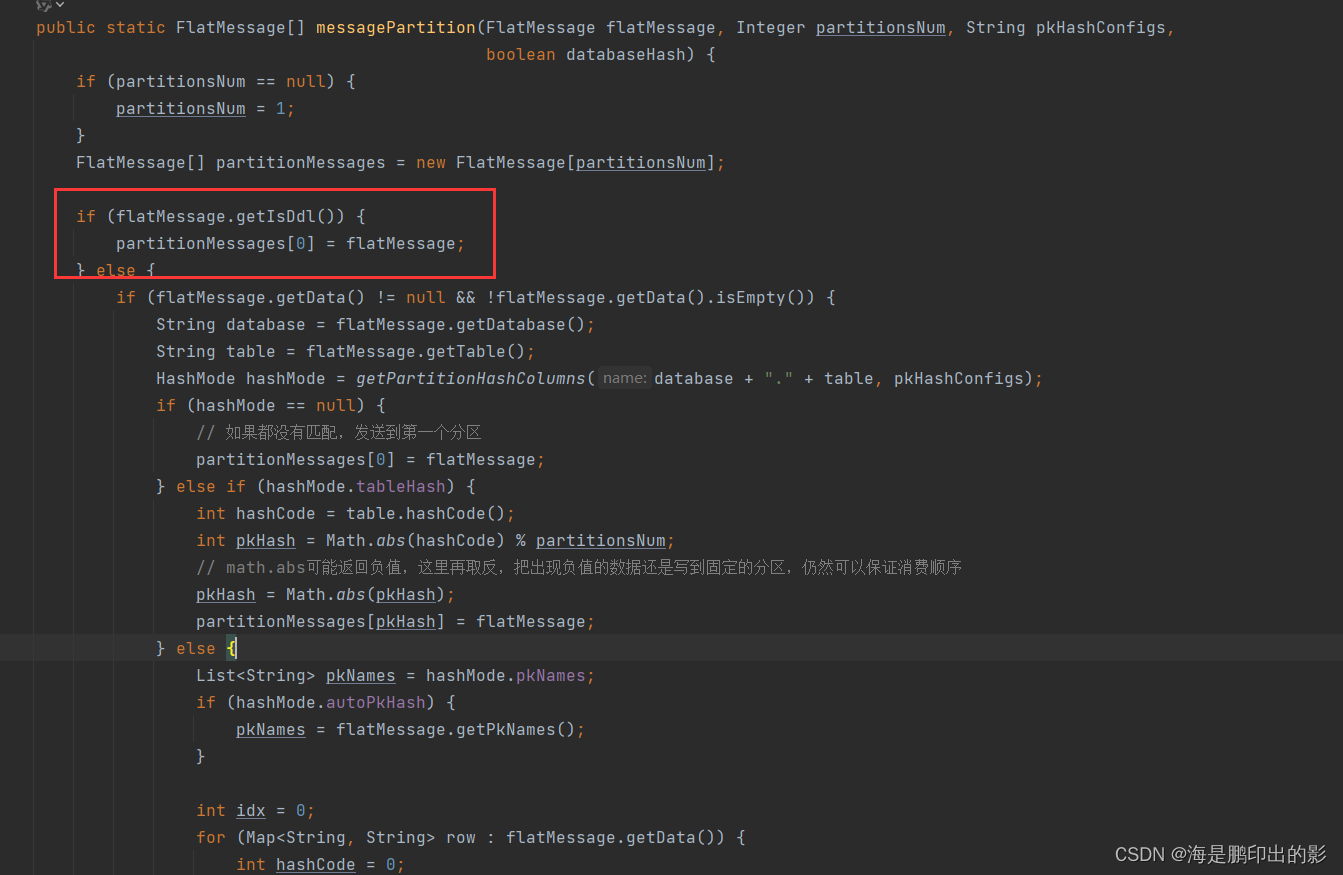Expand the chevron dropdown above the method signature
1343x875 pixels.
point(59,5)
